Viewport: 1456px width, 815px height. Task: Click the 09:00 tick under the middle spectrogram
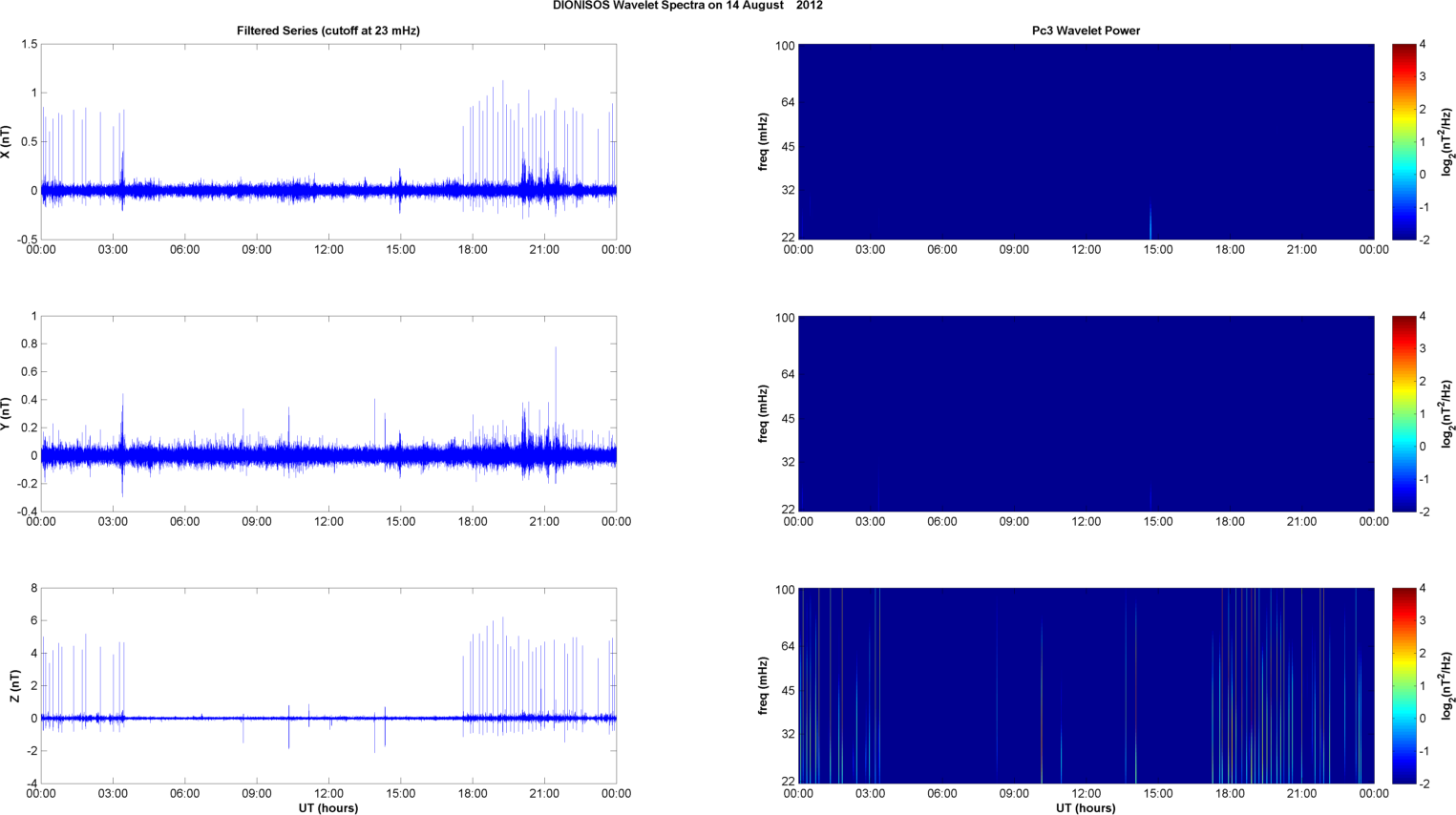tap(1014, 522)
